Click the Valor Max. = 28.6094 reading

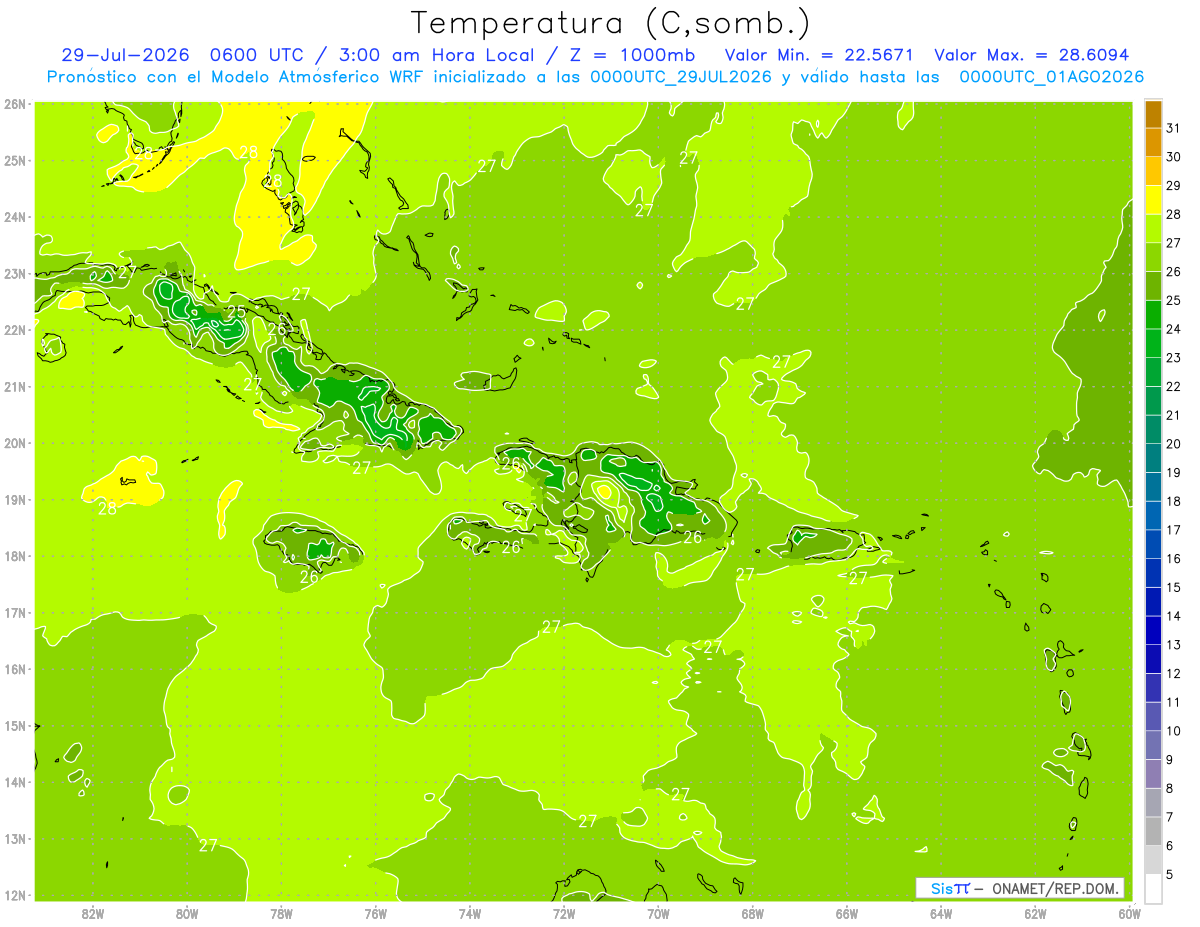click(1031, 55)
